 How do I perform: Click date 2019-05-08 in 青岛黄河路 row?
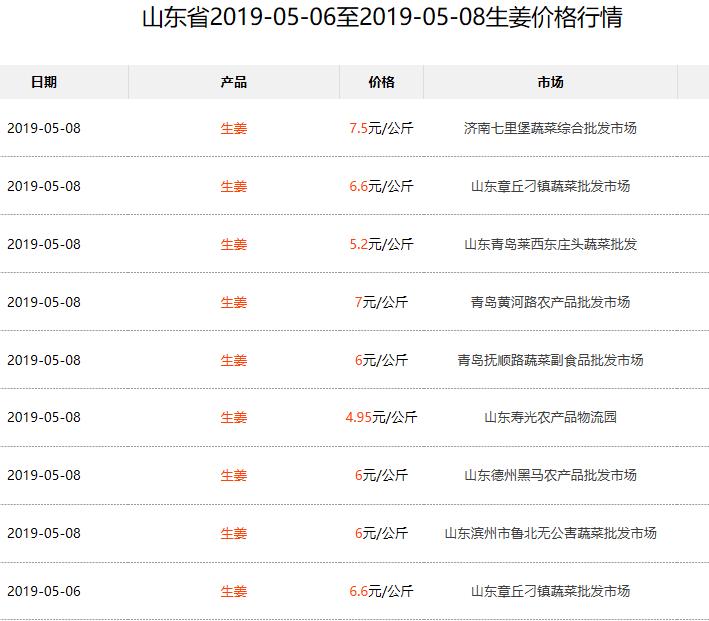[x=44, y=302]
